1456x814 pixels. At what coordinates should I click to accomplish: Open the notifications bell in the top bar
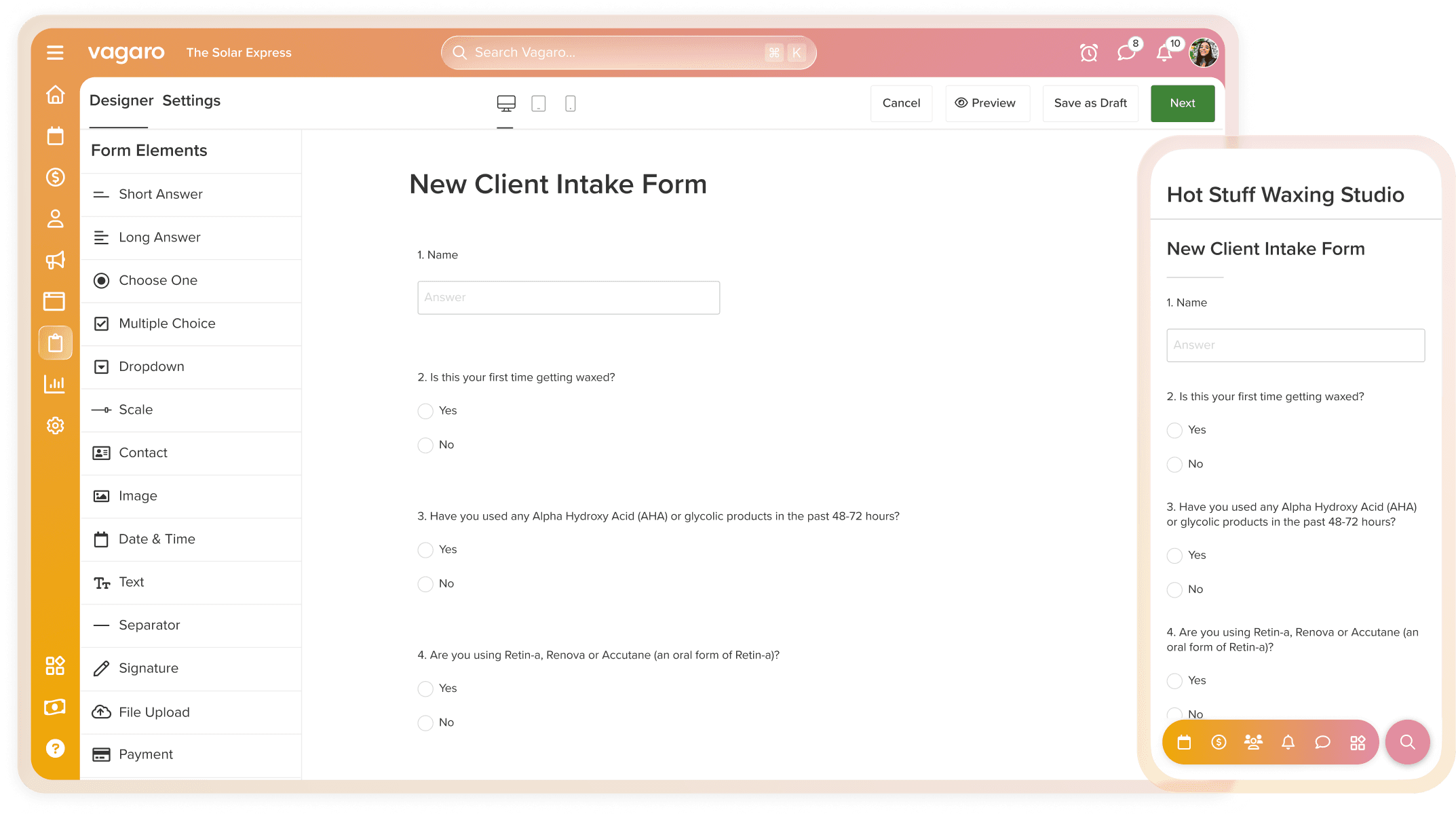coord(1164,52)
